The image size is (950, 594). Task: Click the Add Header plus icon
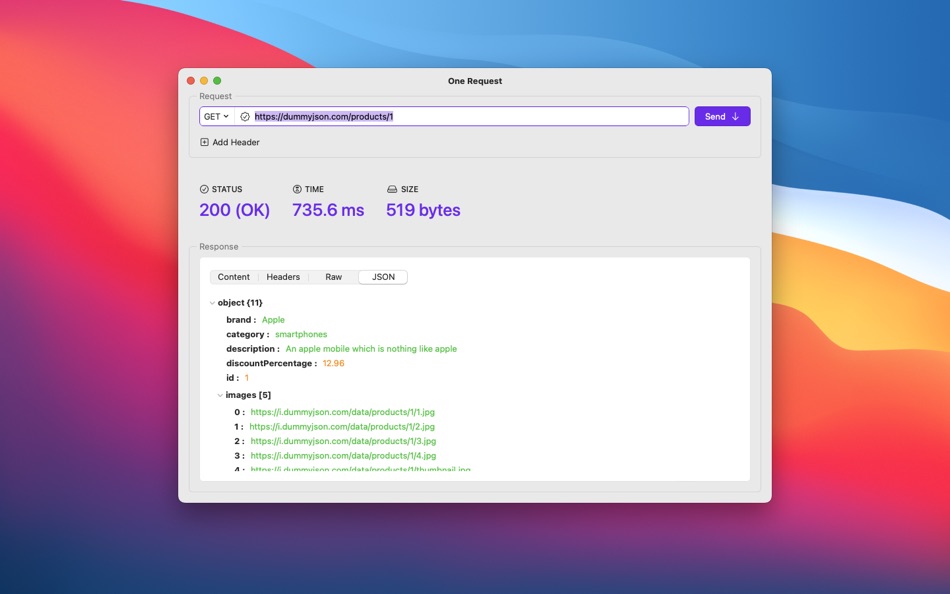(204, 142)
